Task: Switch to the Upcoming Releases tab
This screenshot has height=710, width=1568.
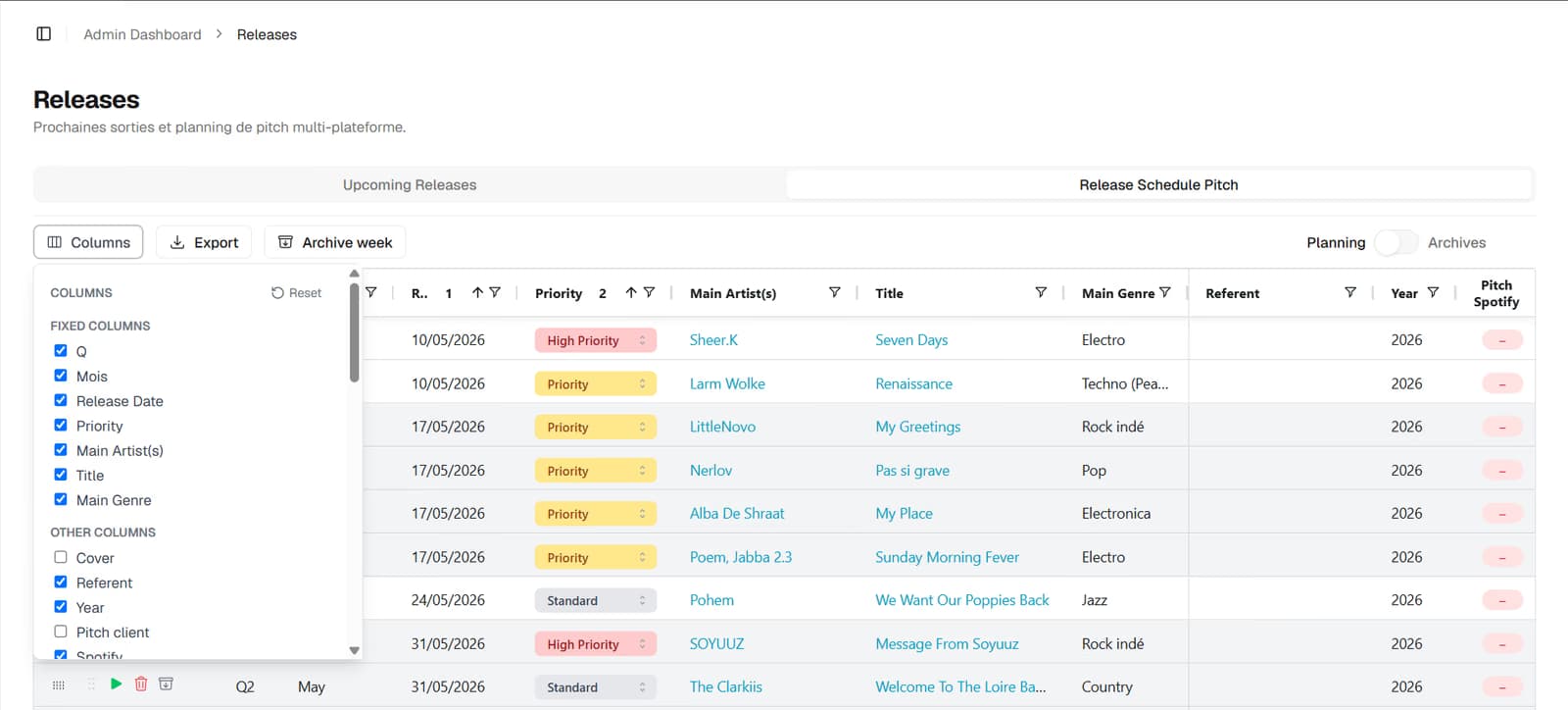Action: 410,184
